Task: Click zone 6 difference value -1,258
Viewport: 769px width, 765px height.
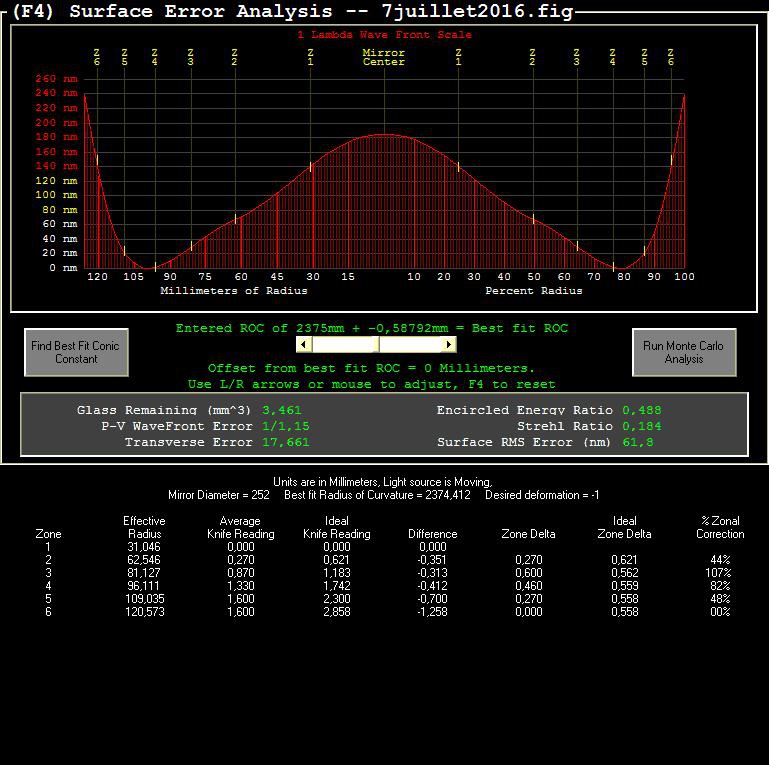Action: [432, 612]
